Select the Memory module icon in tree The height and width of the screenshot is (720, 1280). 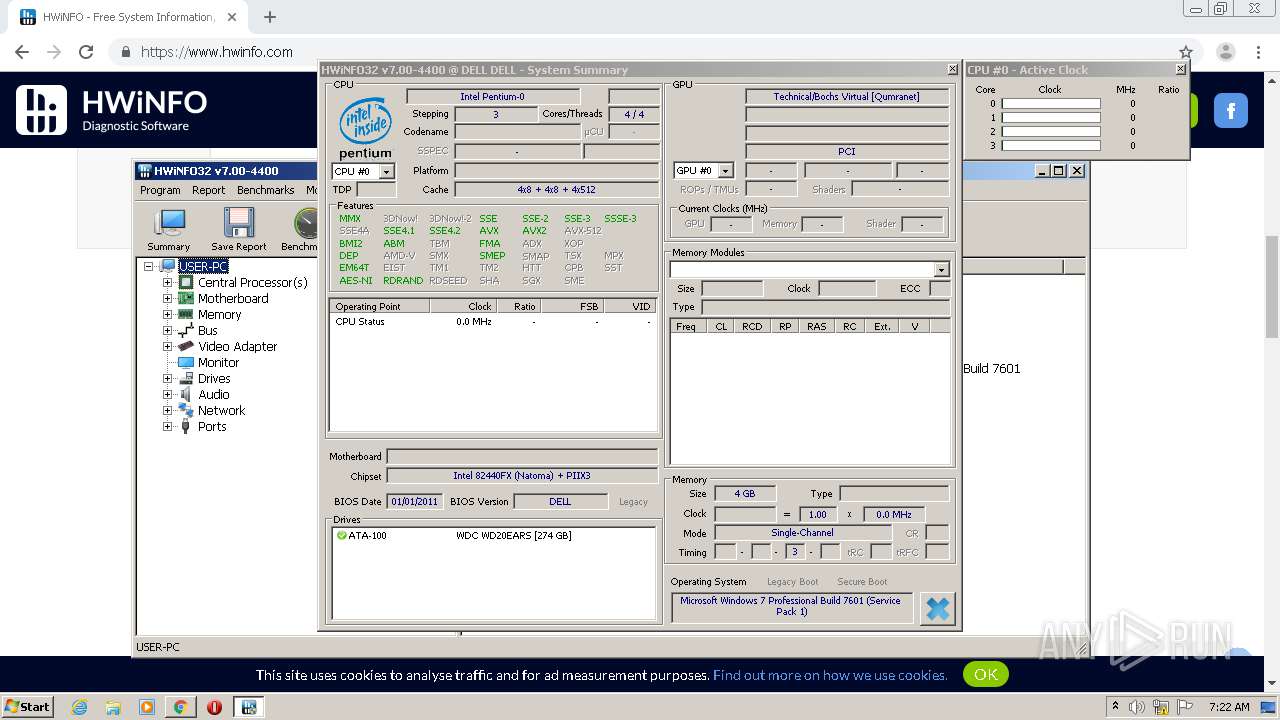coord(186,314)
